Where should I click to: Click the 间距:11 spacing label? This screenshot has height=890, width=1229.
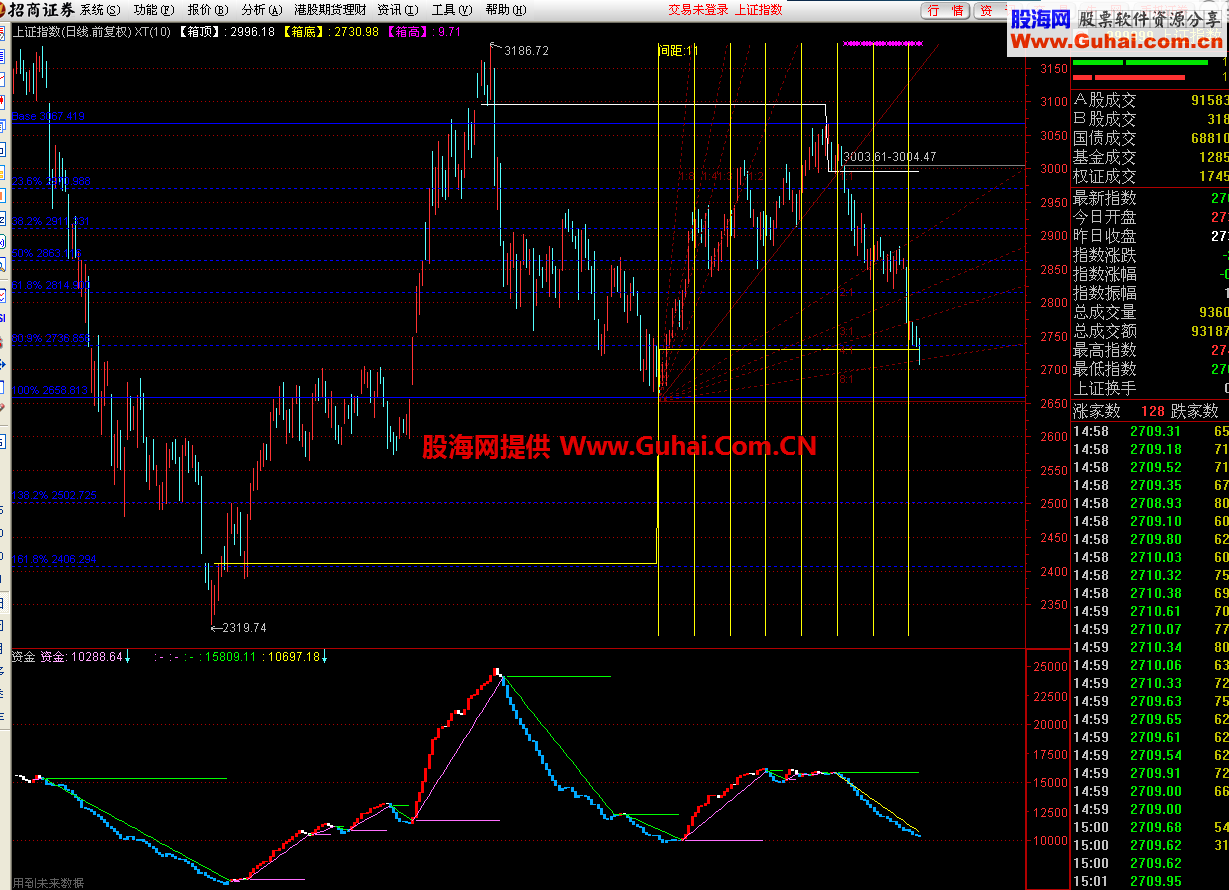(679, 50)
